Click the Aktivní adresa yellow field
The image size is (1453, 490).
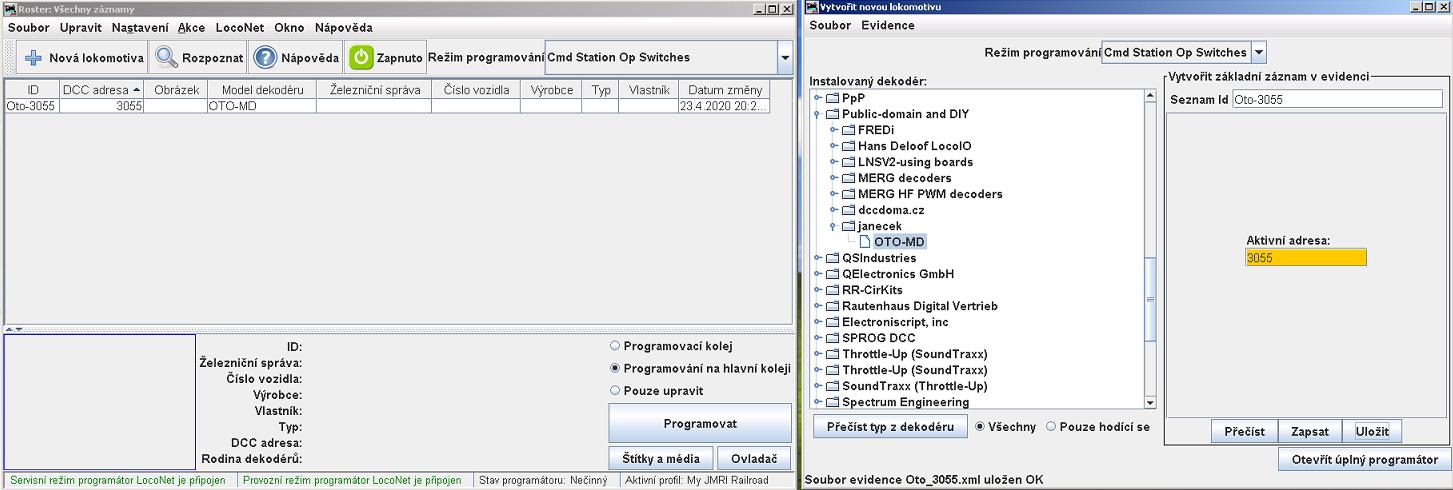point(1306,257)
